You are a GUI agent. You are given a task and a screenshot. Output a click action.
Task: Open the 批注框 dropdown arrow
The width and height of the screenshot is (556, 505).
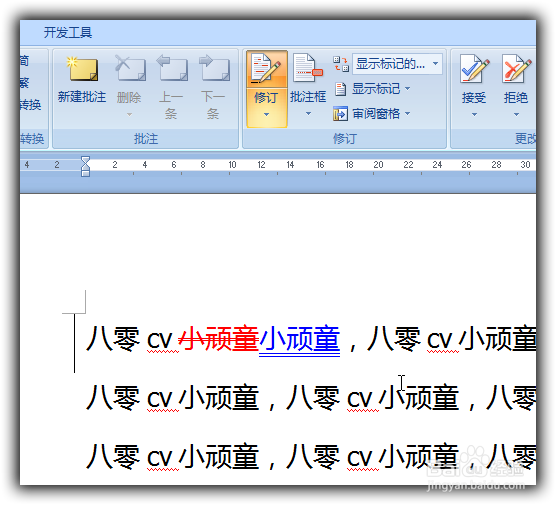pyautogui.click(x=308, y=114)
